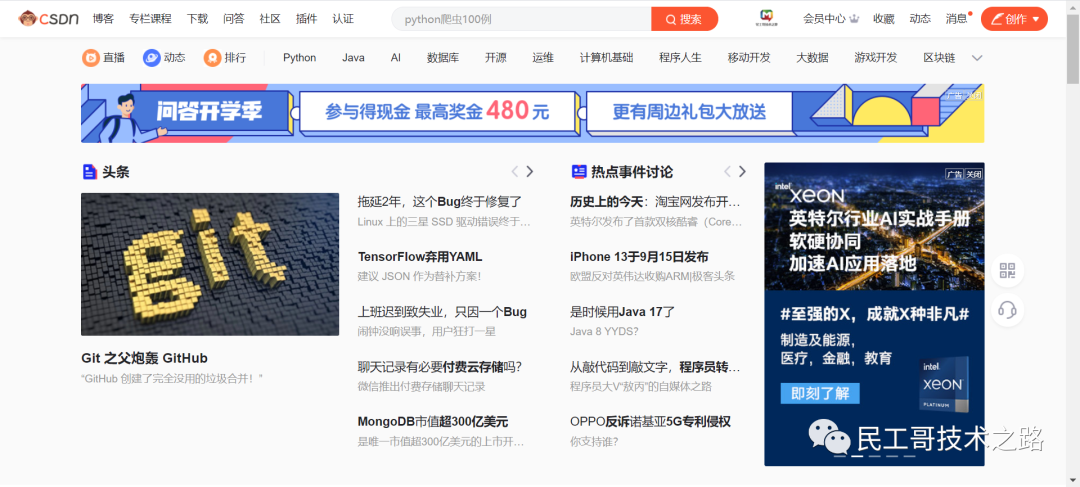Click the search magnifier 搜索 button

(685, 19)
